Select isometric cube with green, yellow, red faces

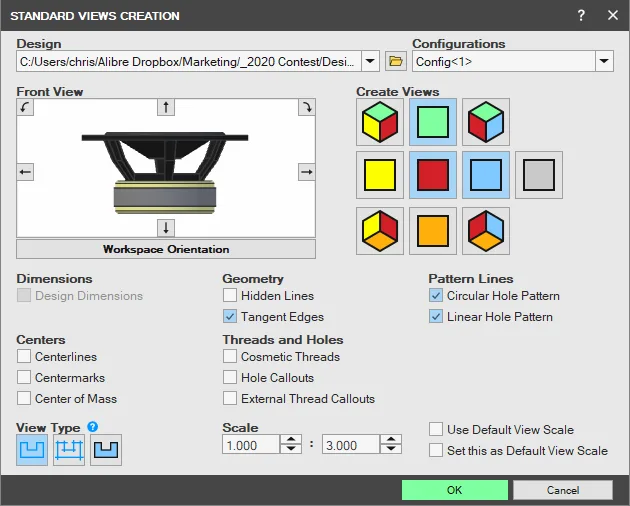(380, 122)
